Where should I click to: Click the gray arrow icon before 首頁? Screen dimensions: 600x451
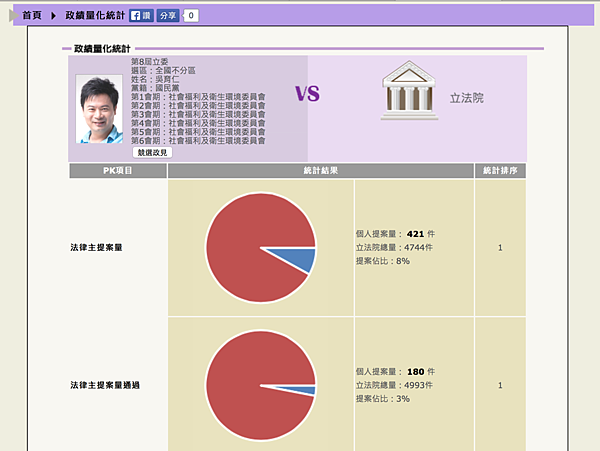coord(14,16)
